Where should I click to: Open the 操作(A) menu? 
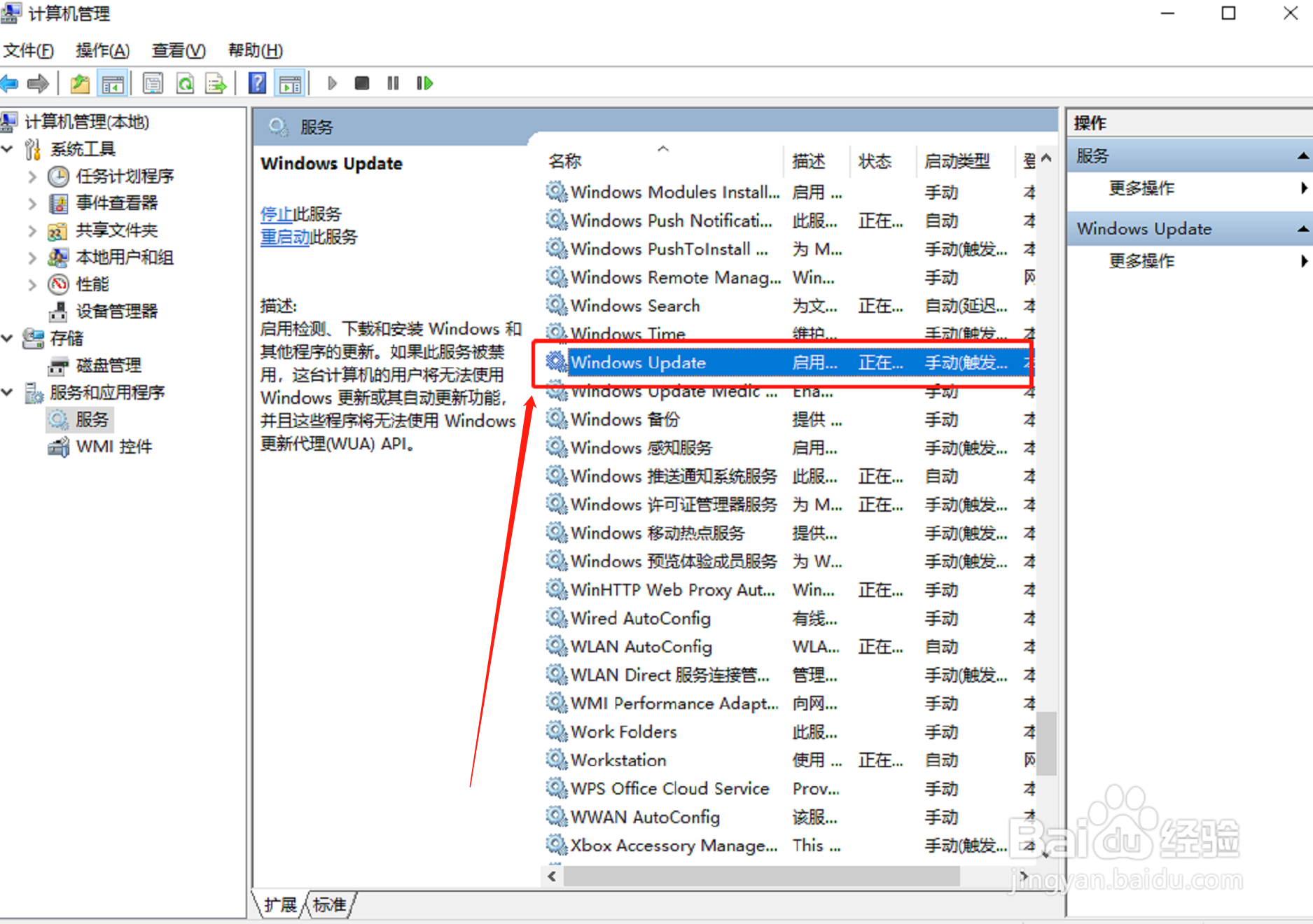pos(103,50)
